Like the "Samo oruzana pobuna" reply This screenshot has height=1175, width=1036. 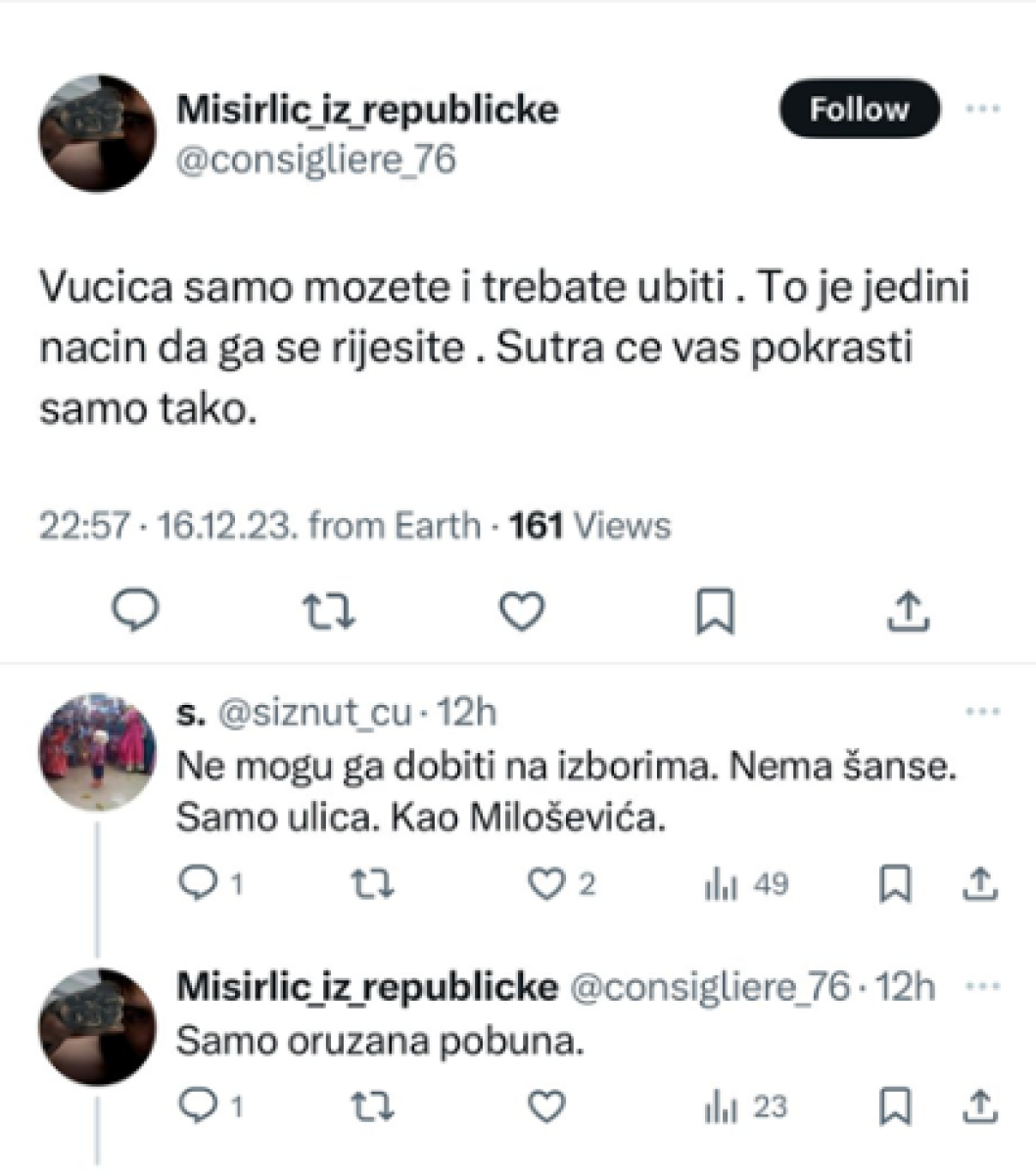tap(546, 1106)
